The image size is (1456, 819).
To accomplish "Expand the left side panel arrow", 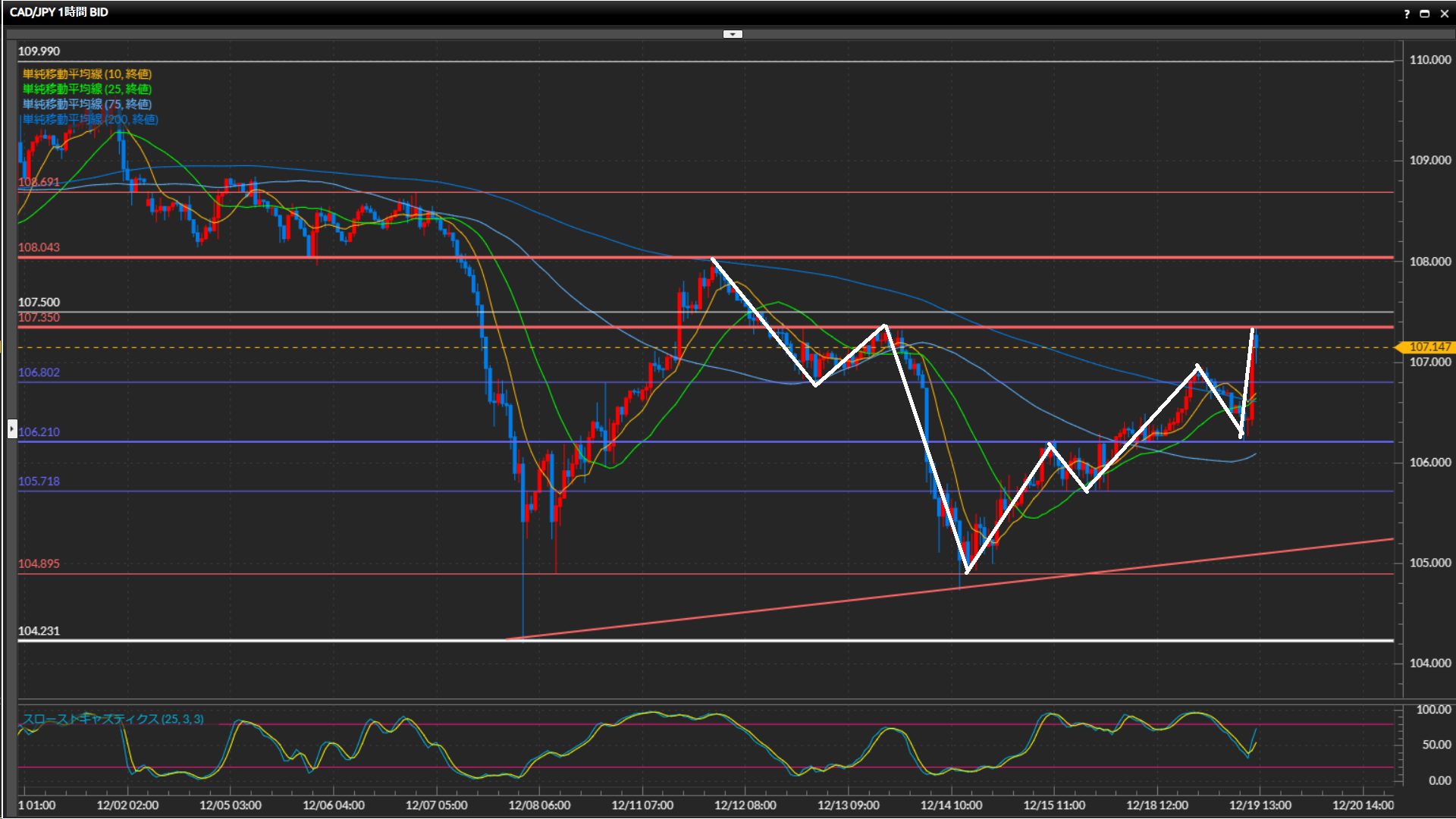I will coord(11,429).
